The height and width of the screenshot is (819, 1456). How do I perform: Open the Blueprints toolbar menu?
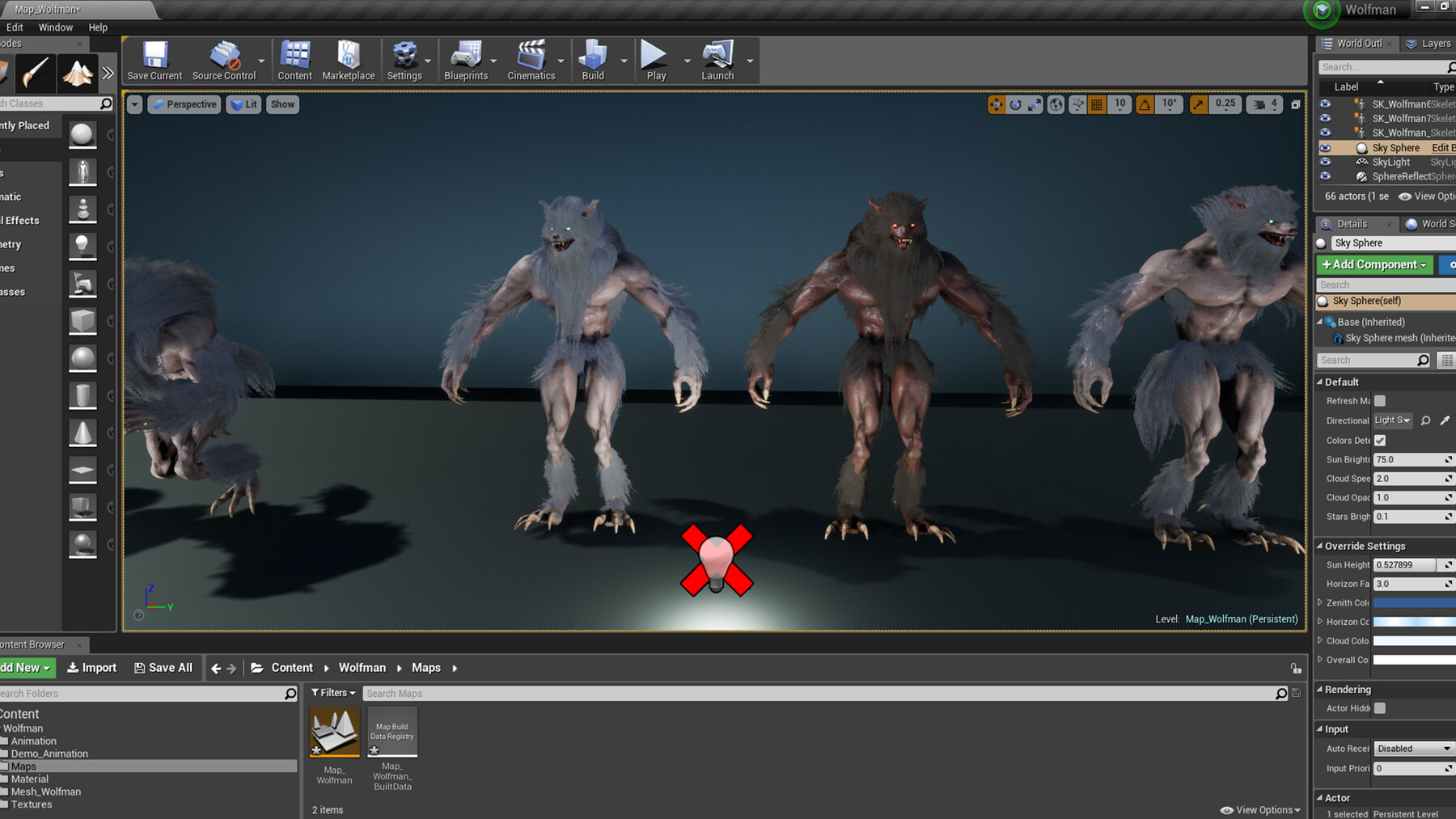(466, 61)
